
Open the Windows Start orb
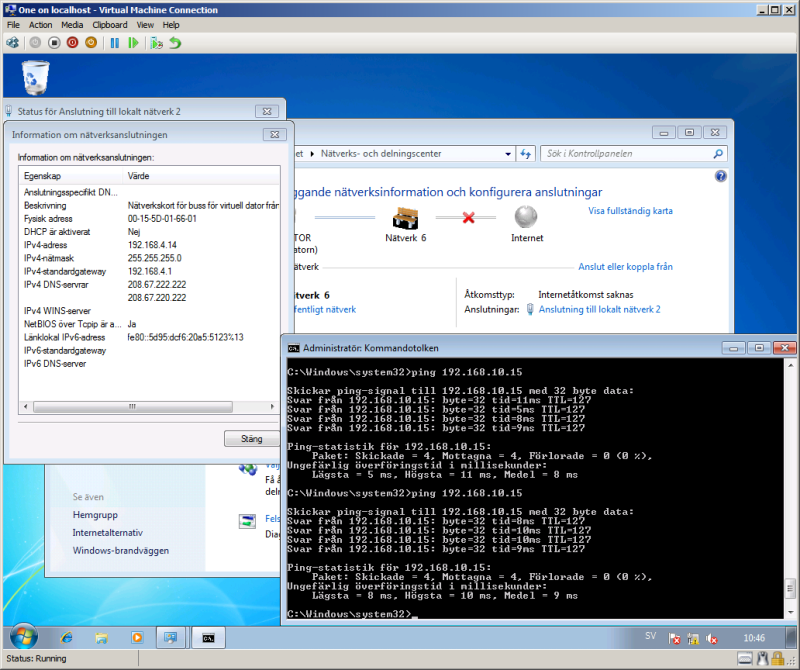(x=23, y=637)
